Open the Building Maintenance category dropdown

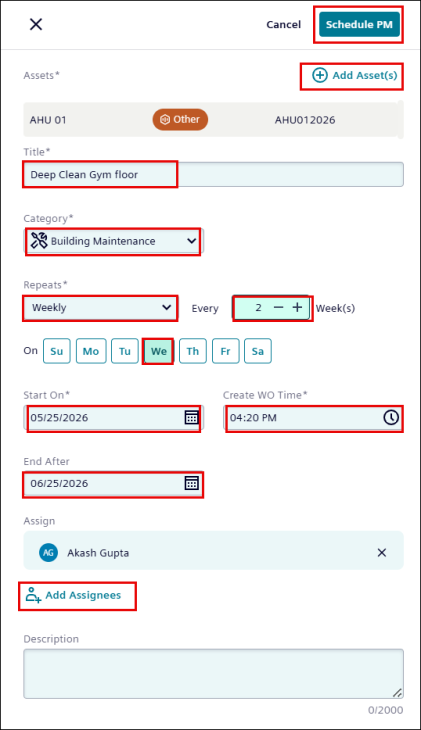tap(114, 241)
